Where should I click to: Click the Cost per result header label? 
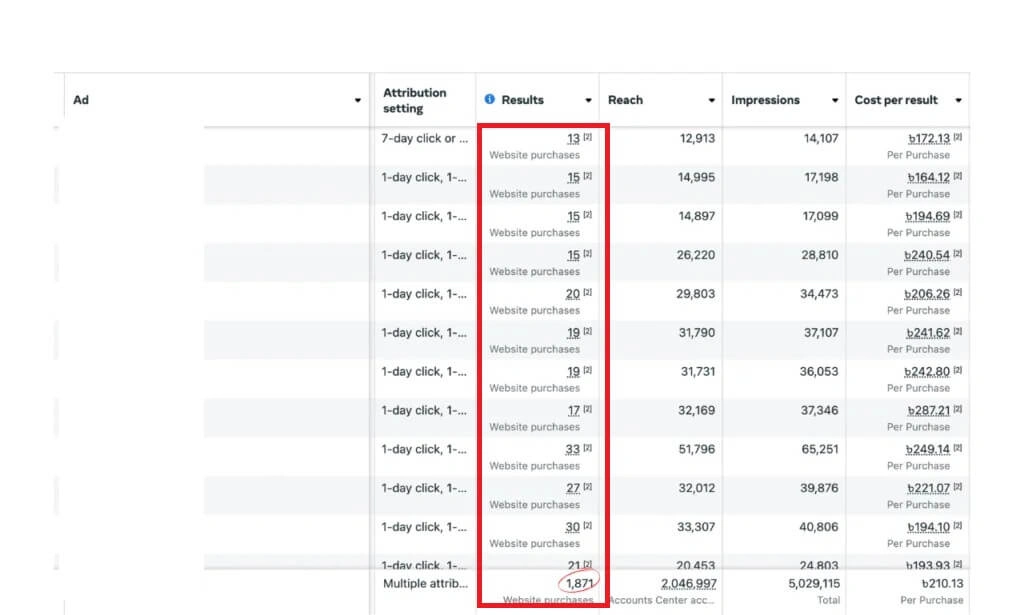pos(896,100)
